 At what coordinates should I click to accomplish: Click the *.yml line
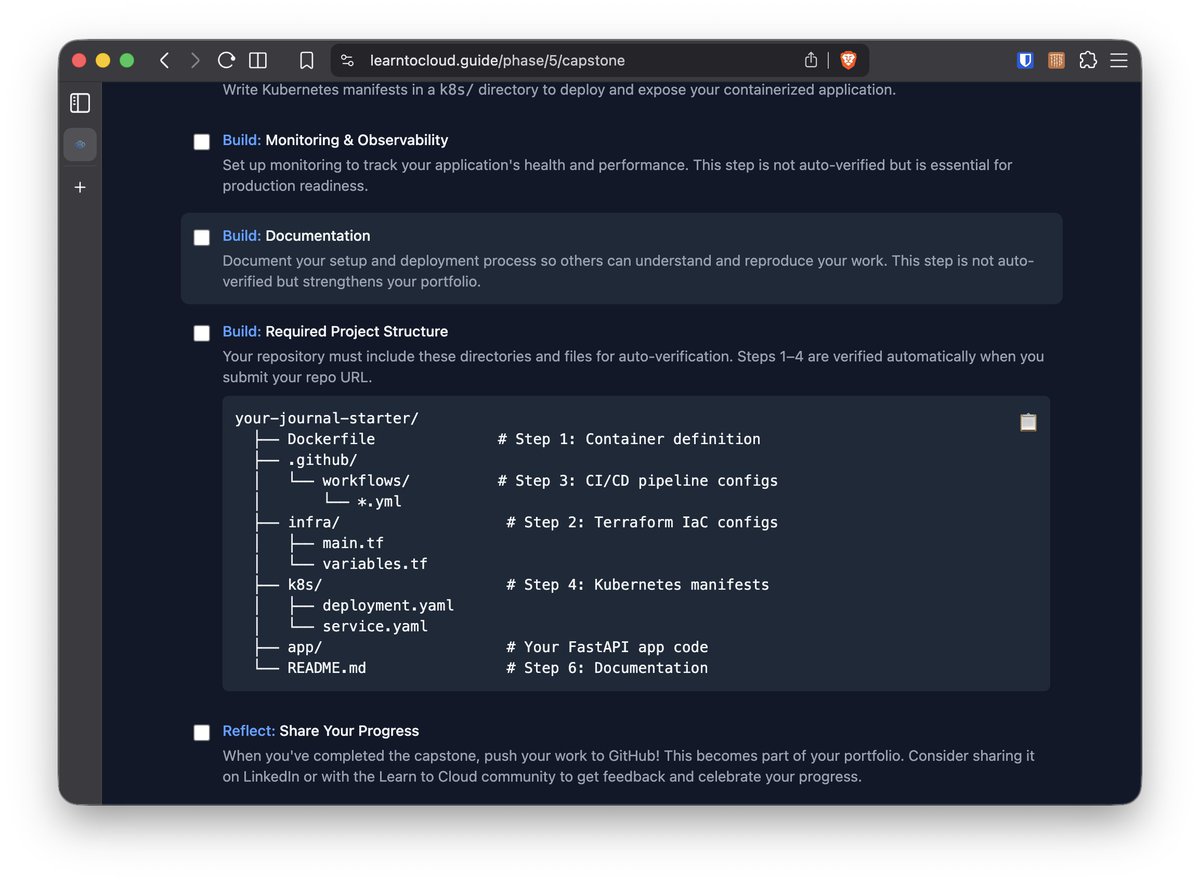[x=379, y=502]
